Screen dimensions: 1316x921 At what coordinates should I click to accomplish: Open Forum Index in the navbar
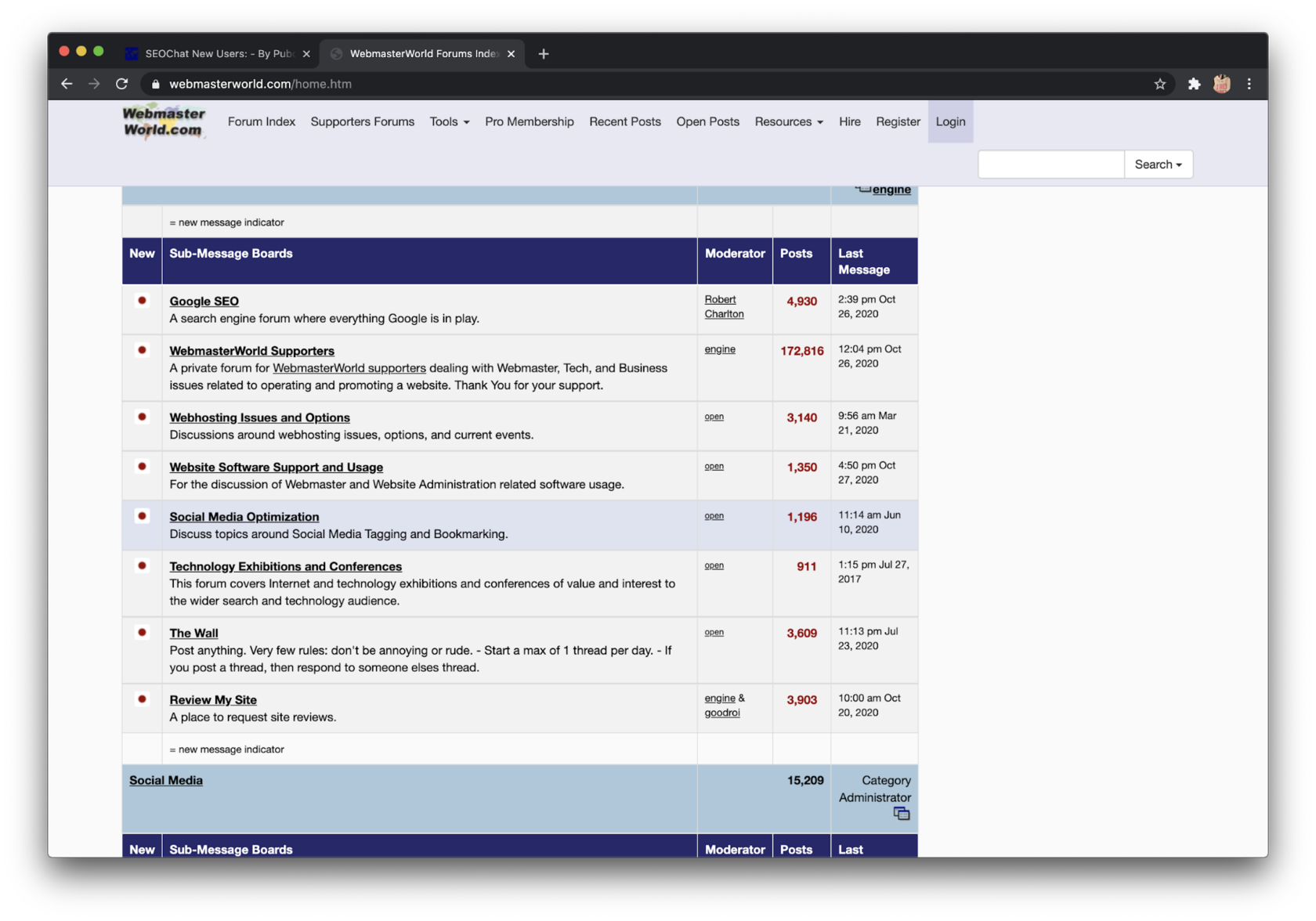coord(262,121)
